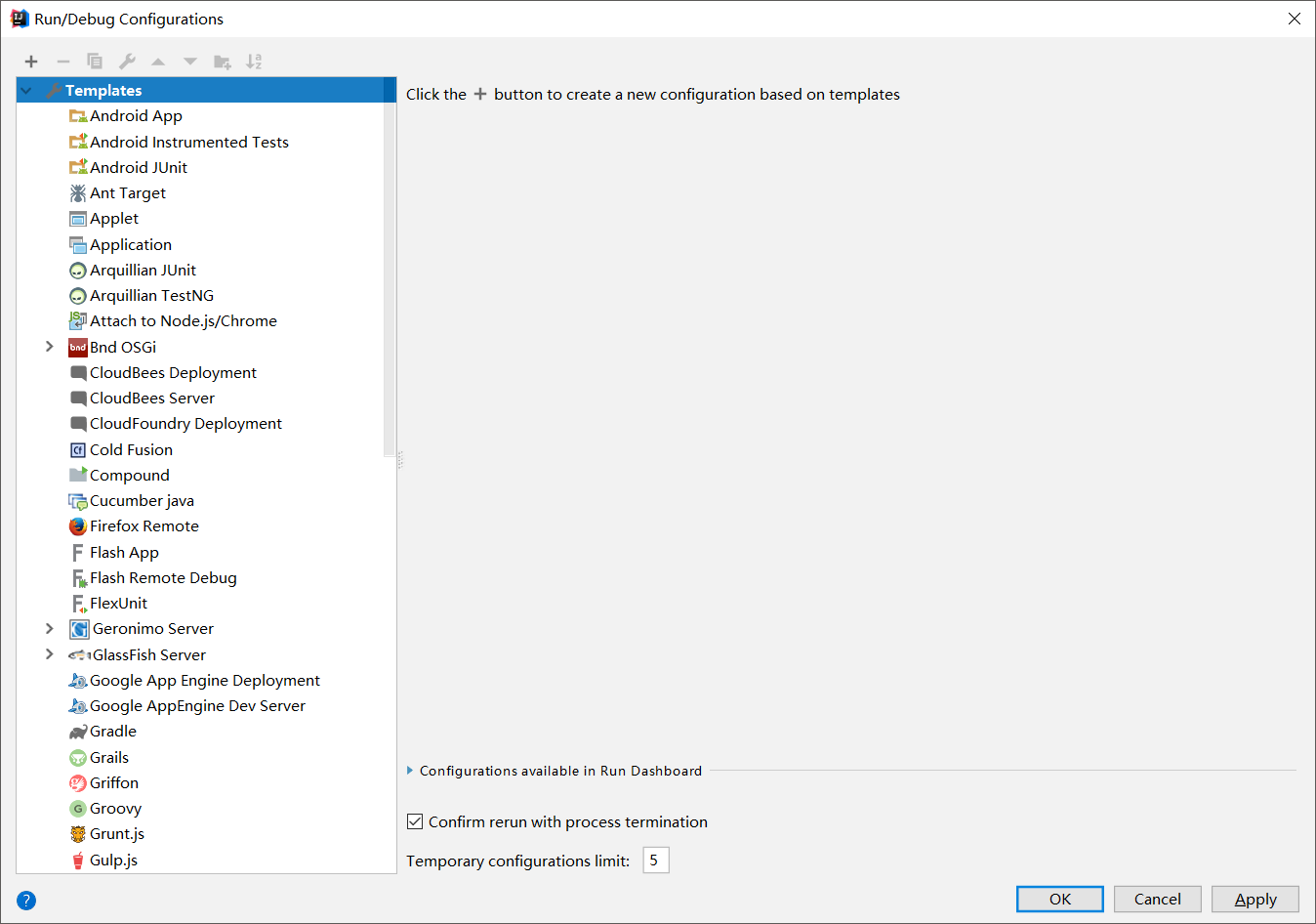Viewport: 1316px width, 924px height.
Task: Select Android Instrumented Tests template
Action: (x=189, y=143)
